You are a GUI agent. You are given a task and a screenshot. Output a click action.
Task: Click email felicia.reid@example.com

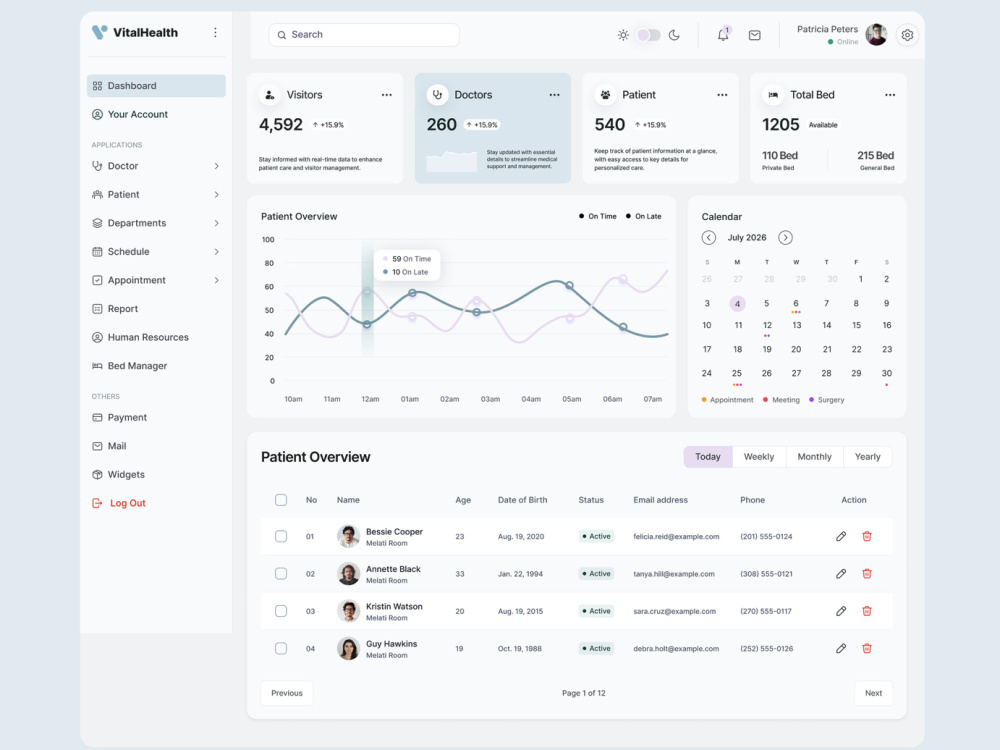676,536
